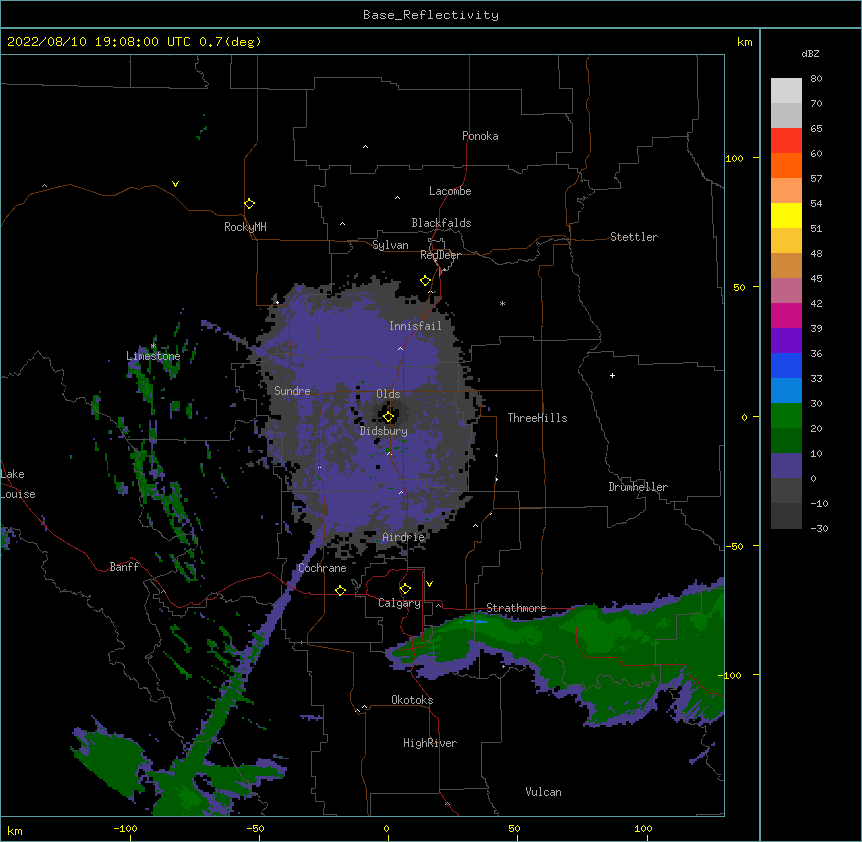Viewport: 862px width, 842px height.
Task: Click the 100 tick on the right axis
Action: point(734,158)
